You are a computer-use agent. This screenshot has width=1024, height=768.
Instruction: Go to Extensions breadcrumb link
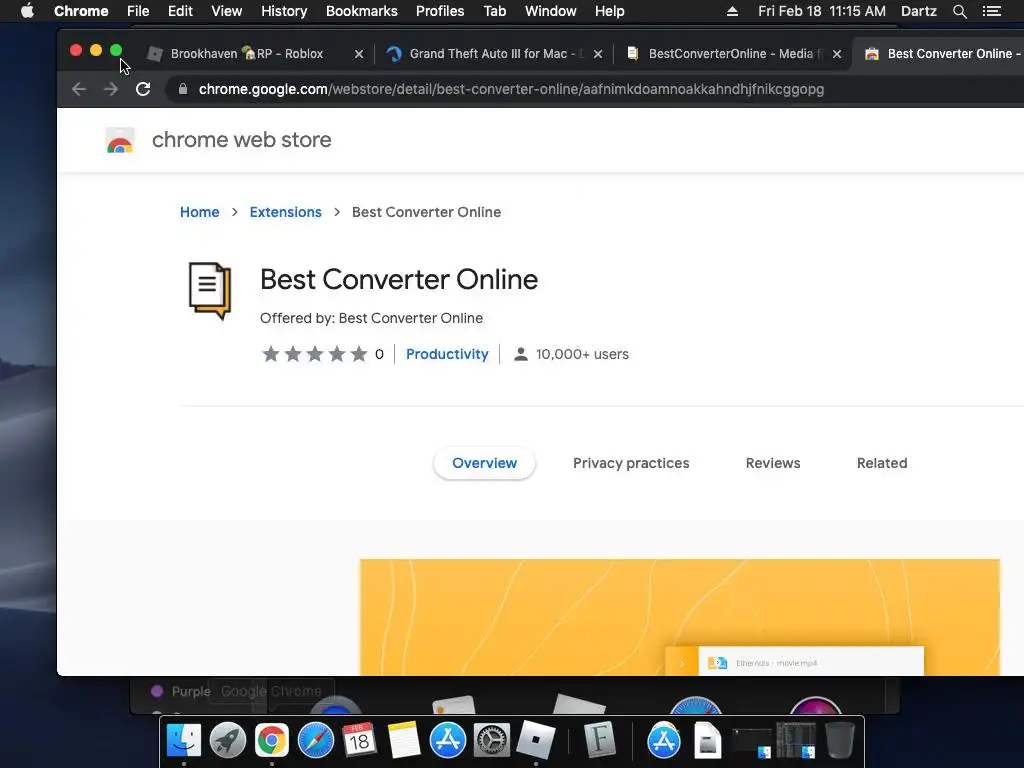coord(285,212)
